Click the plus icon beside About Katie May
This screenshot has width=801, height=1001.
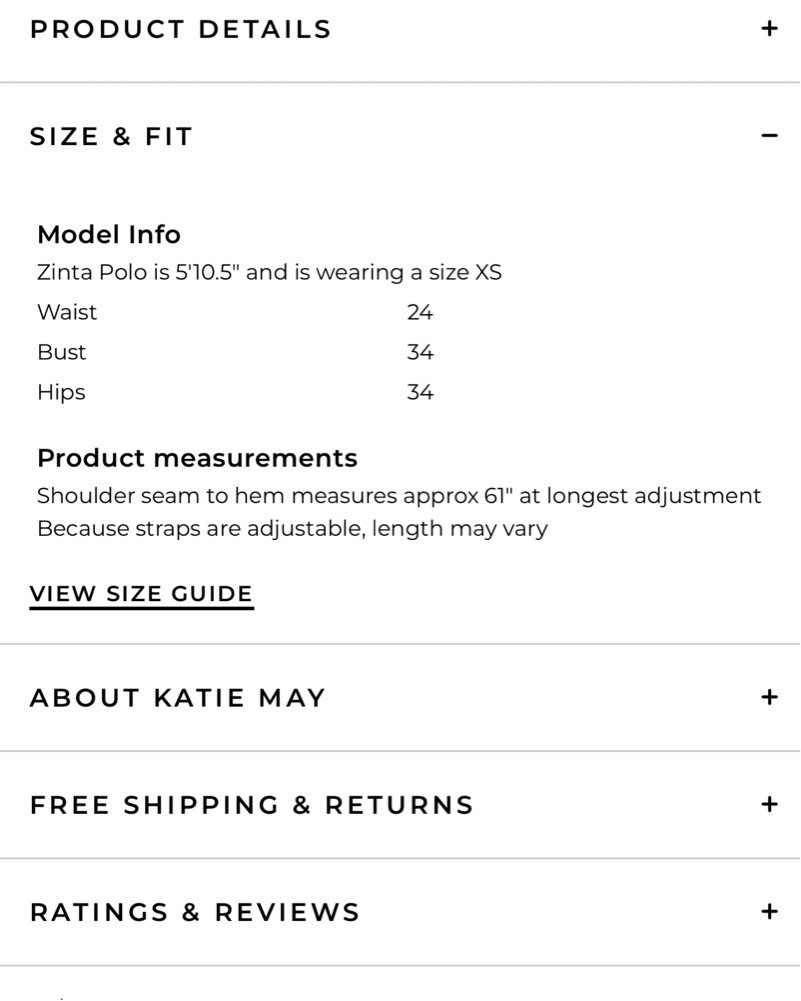click(769, 697)
